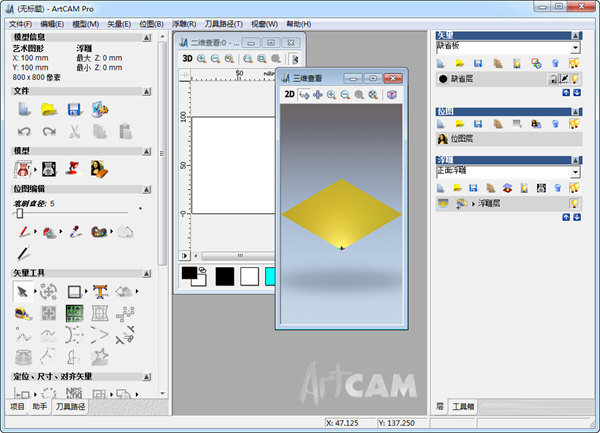The image size is (600, 433).
Task: Click the 2D view horizontal scrollbar
Action: (238, 256)
